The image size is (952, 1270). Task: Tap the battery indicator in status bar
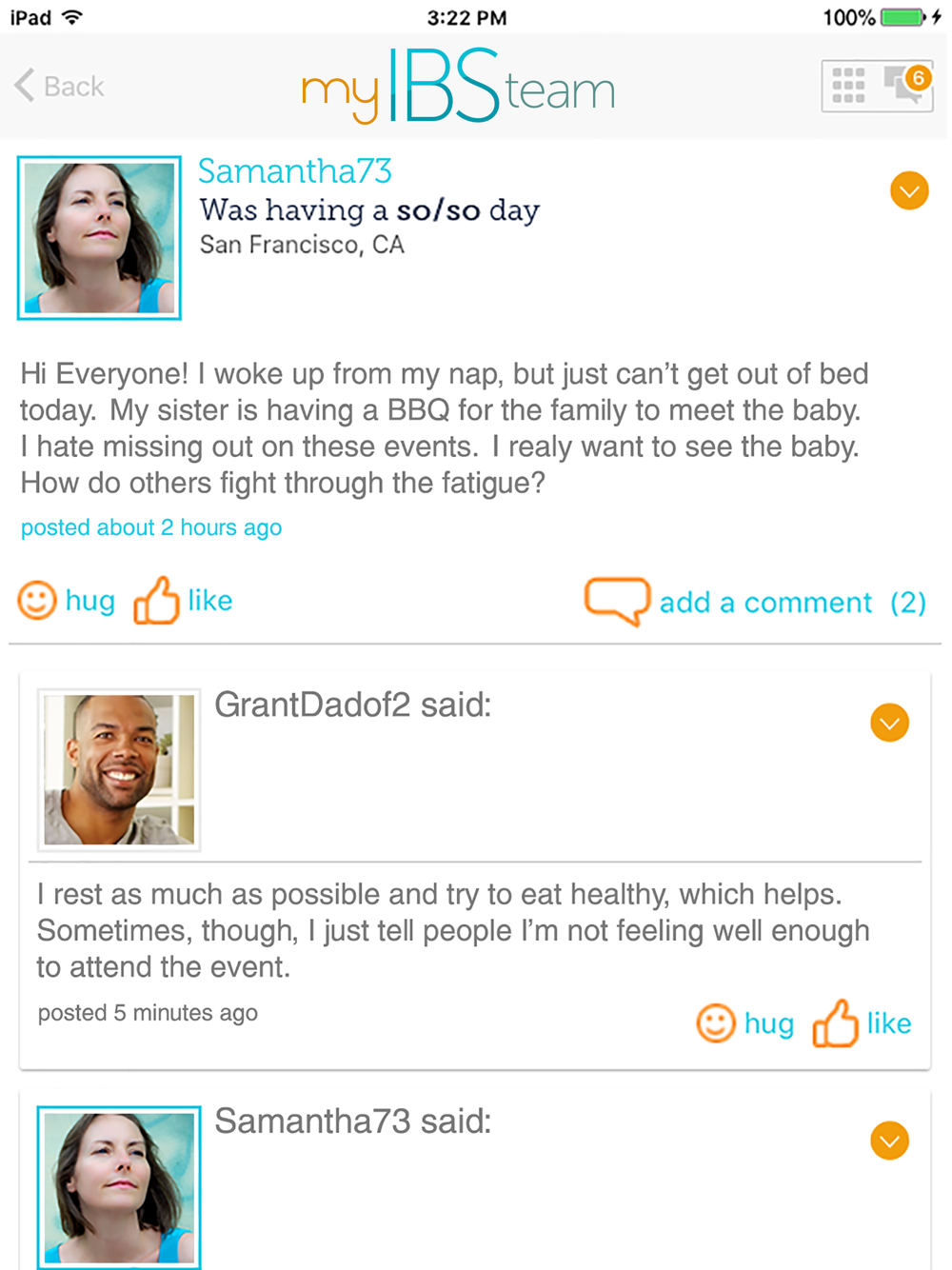pos(903,17)
